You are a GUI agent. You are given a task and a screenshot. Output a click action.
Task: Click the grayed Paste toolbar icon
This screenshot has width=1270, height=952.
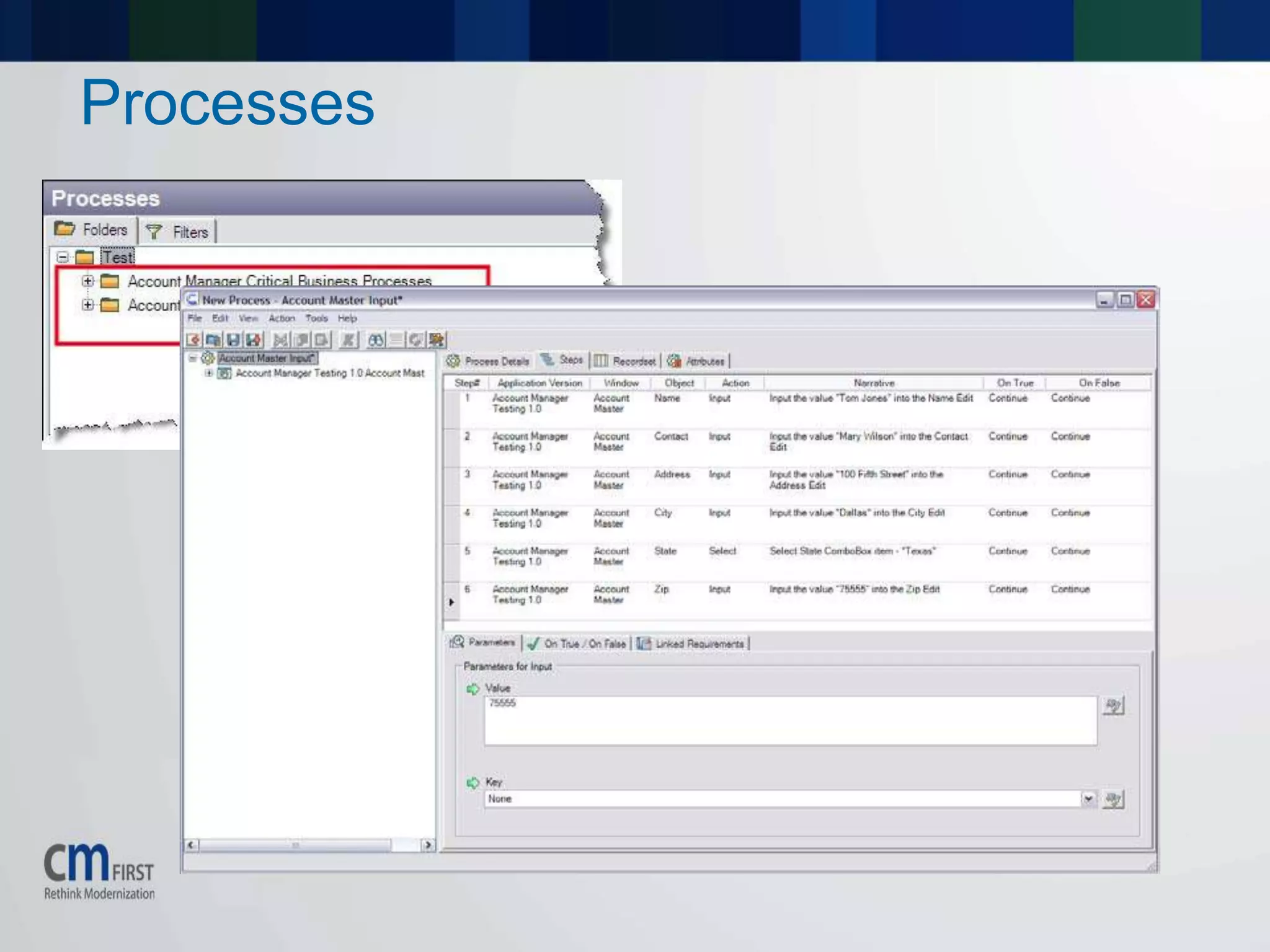click(x=322, y=340)
